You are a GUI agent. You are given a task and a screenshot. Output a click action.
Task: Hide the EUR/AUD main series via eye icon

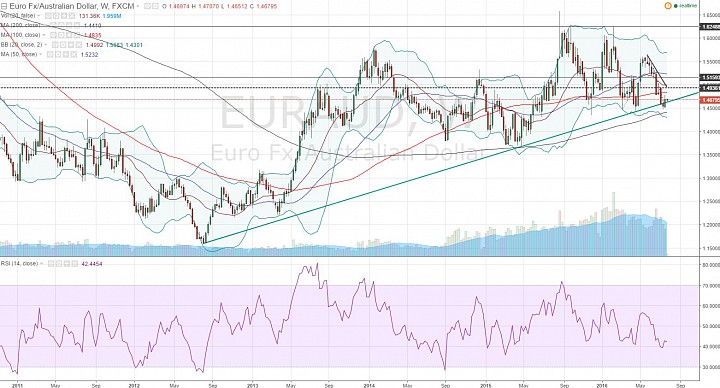coord(147,6)
